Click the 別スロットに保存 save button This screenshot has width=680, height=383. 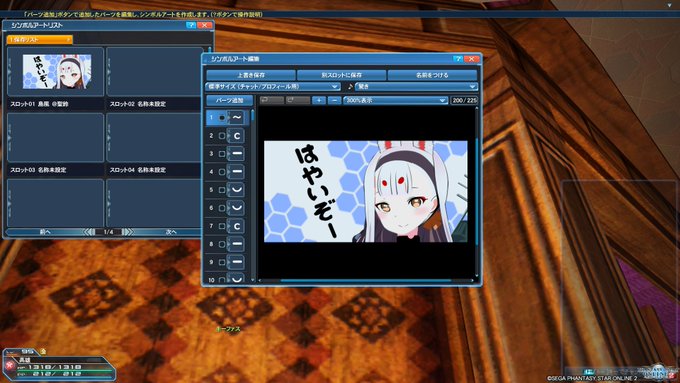(342, 75)
